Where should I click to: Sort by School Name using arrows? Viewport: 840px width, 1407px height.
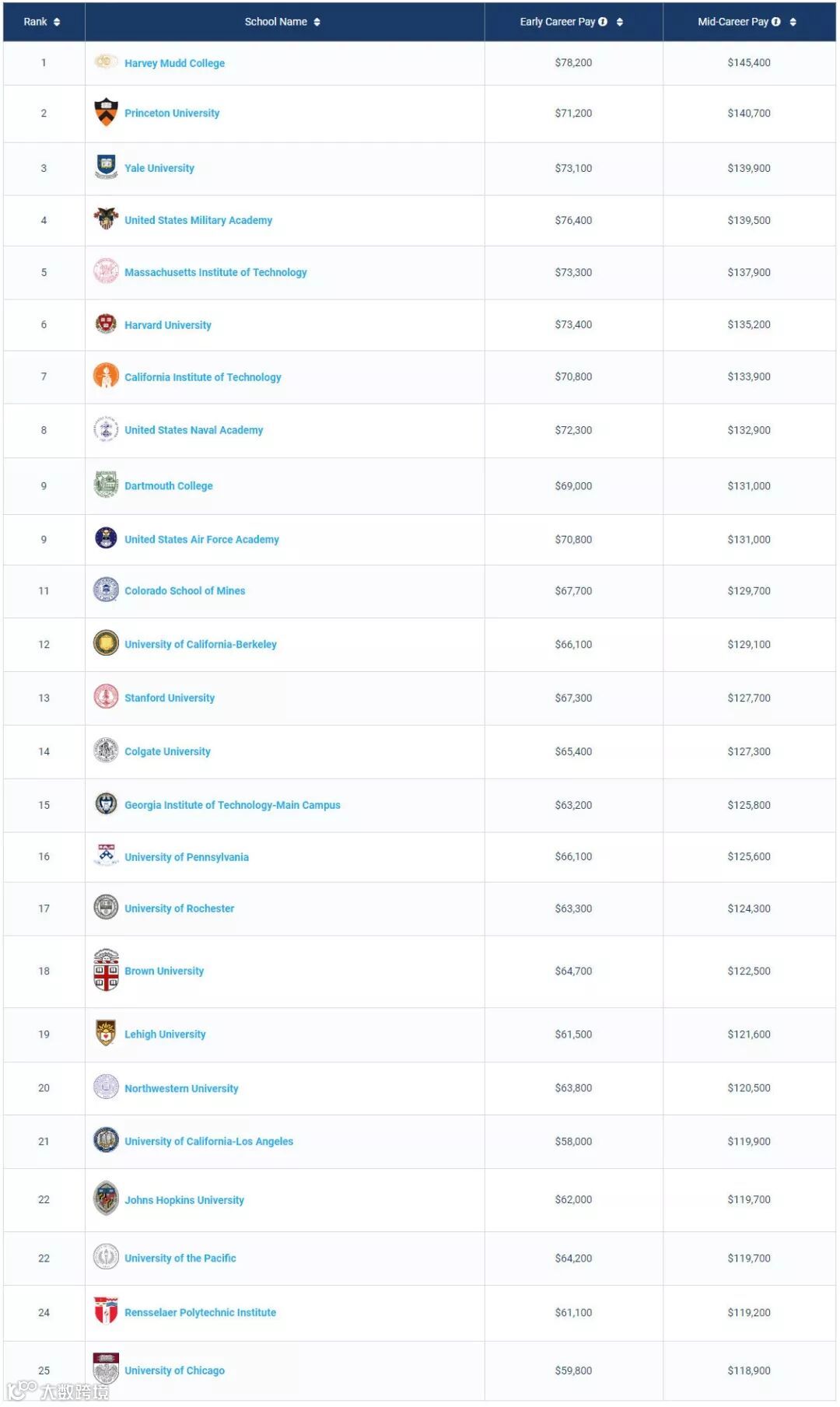(x=317, y=22)
